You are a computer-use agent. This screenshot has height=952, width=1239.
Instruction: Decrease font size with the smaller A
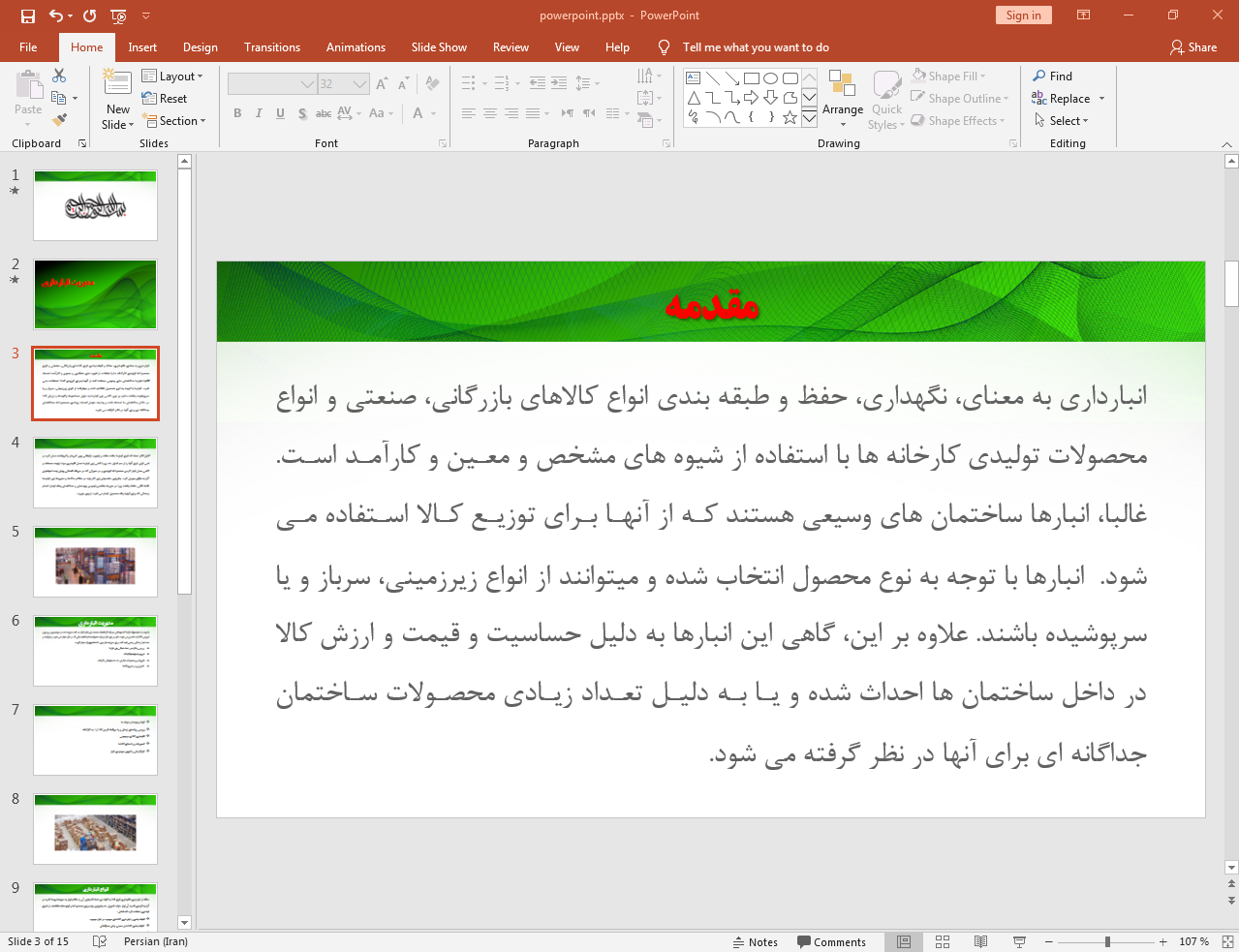(x=403, y=84)
